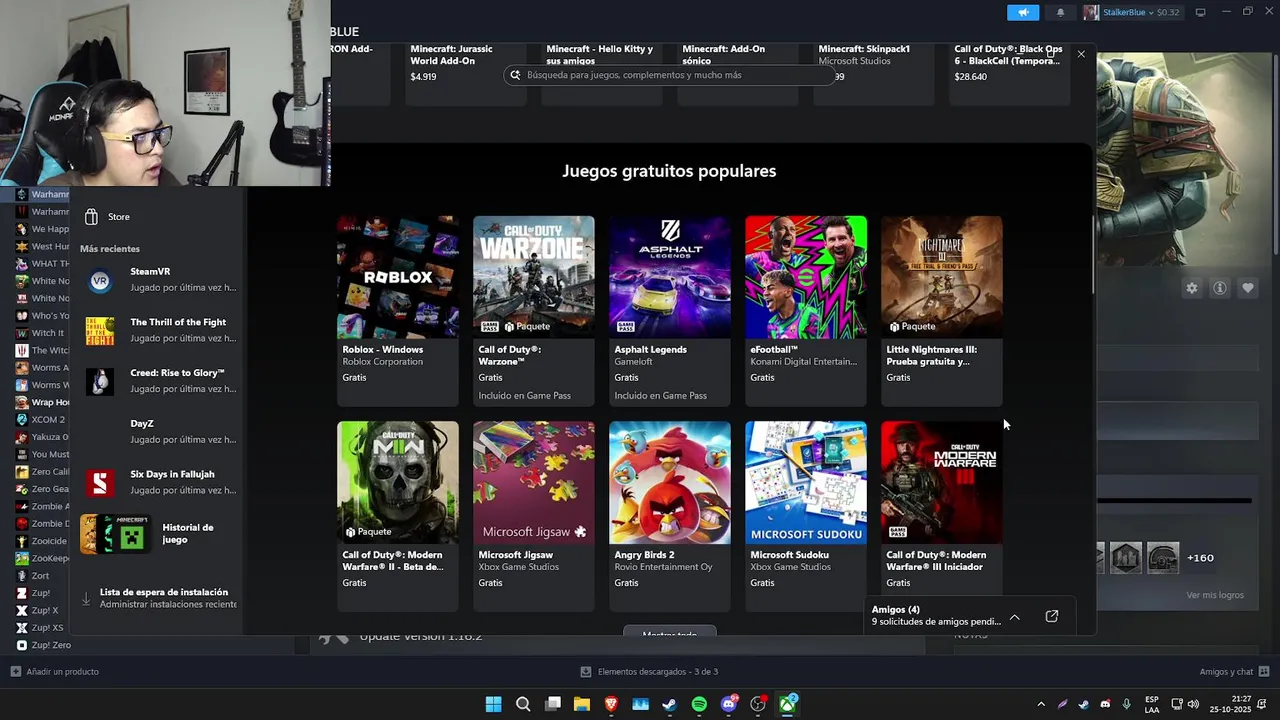This screenshot has width=1280, height=720.
Task: Select Zup! Zero in Steam library
Action: pos(43,645)
